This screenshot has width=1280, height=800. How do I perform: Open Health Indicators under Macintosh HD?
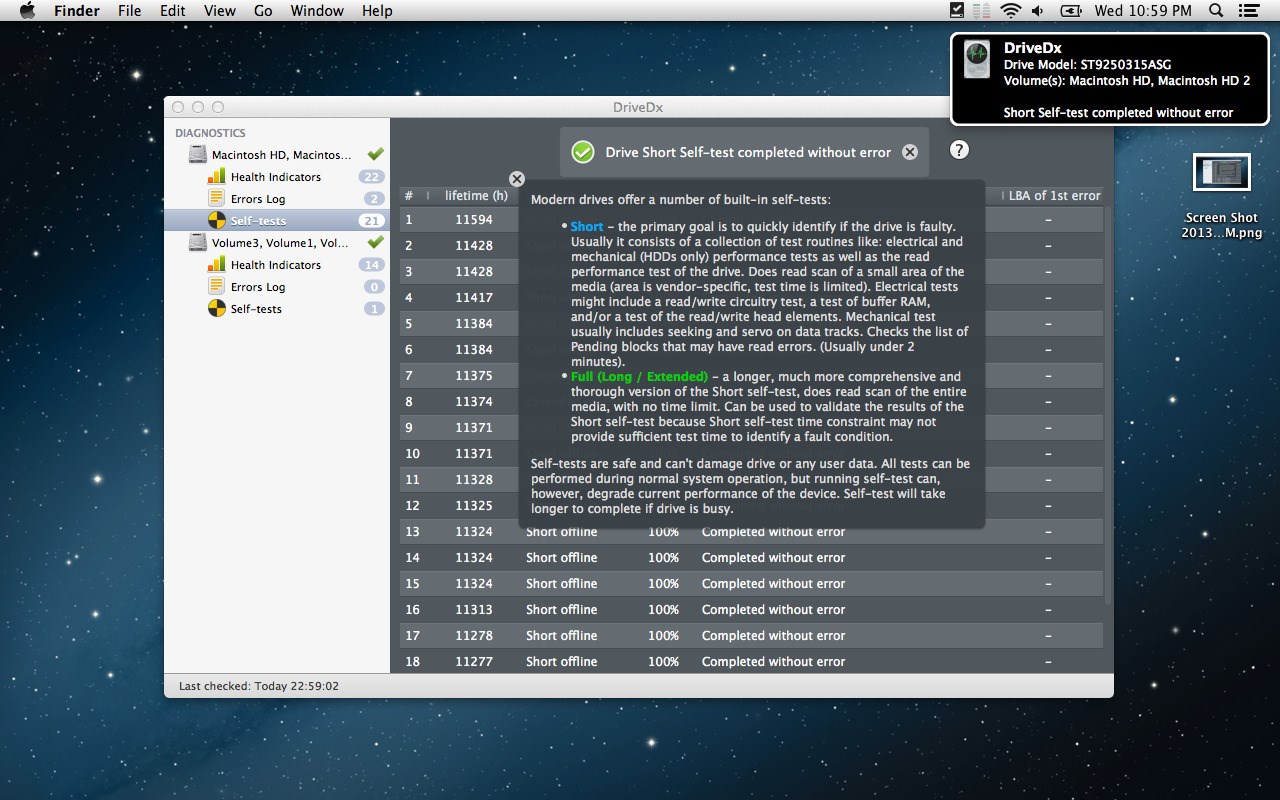276,177
